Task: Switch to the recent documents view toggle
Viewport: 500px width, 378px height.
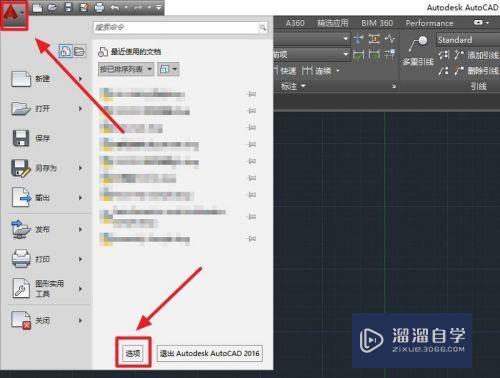Action: (65, 51)
